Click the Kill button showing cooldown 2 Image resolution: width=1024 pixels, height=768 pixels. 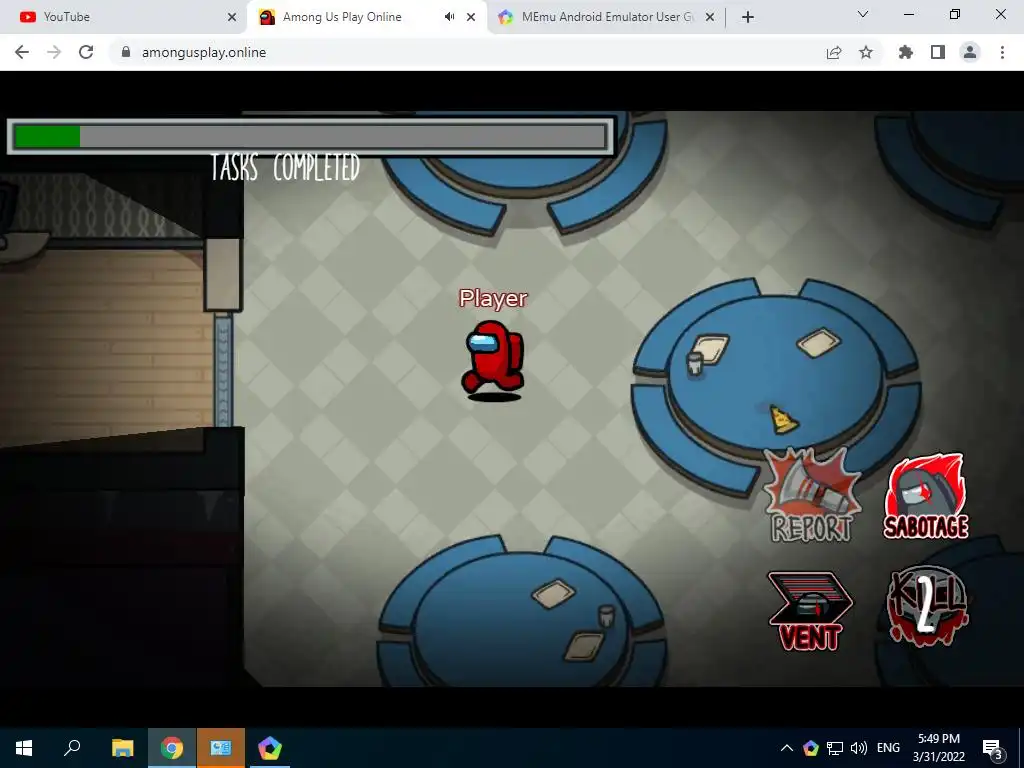[927, 605]
